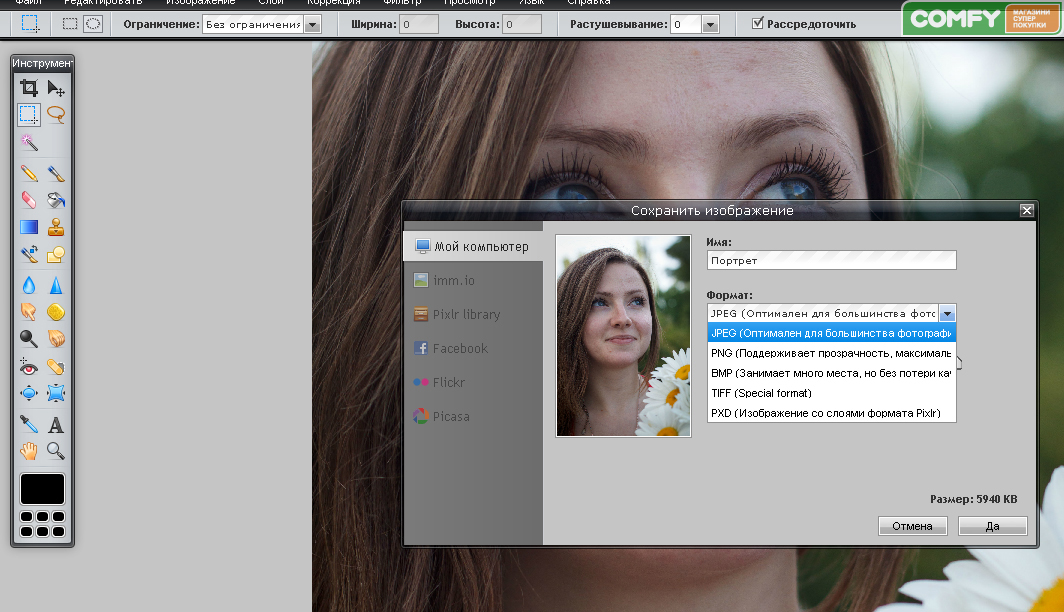The height and width of the screenshot is (612, 1064).
Task: Open the Просмотр menu
Action: click(x=470, y=3)
